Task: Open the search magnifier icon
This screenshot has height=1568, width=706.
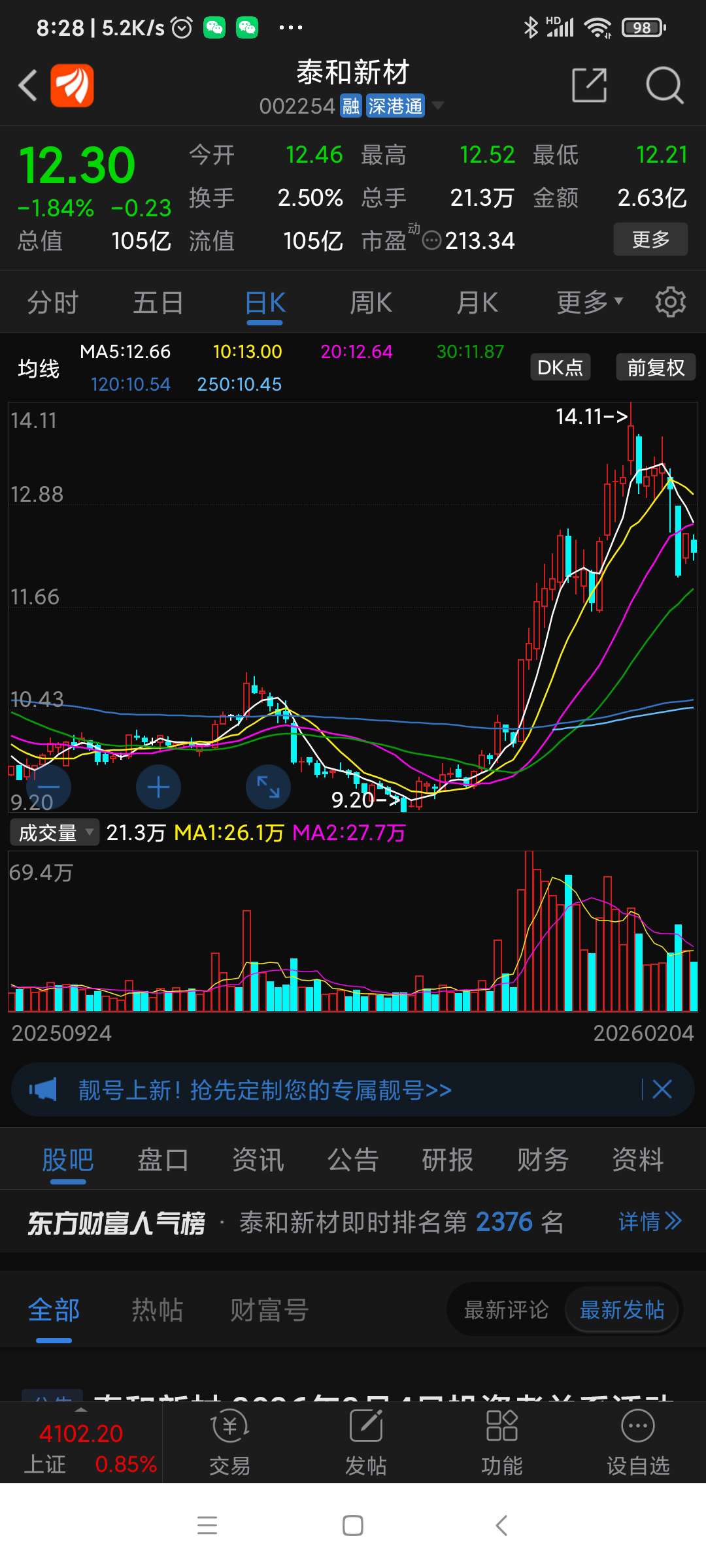Action: (664, 85)
